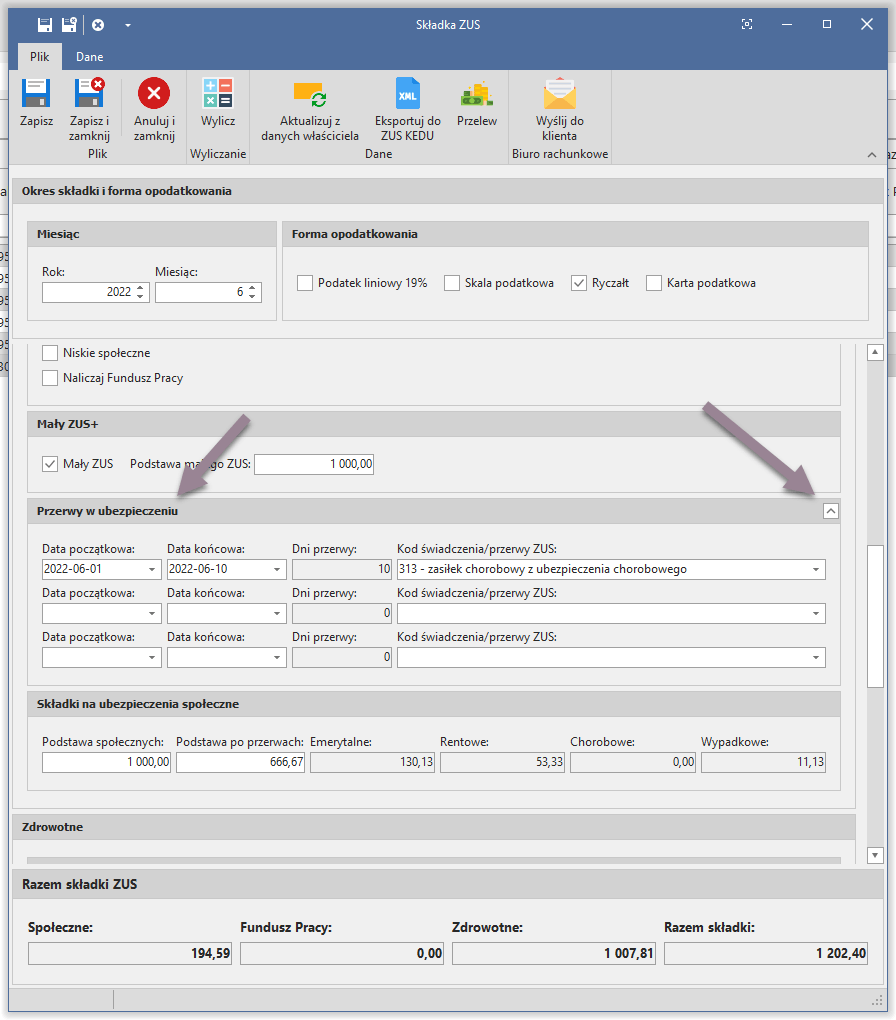Click the vertical scrollbar down arrow
This screenshot has width=896, height=1020.
875,855
